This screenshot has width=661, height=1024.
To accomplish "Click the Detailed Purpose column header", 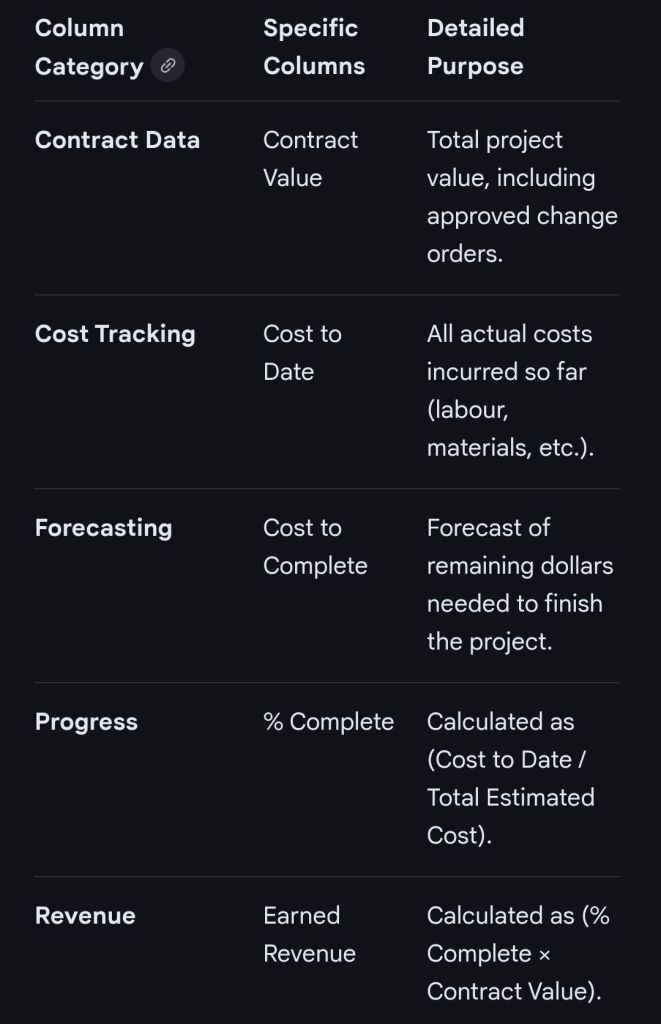I will (x=475, y=47).
